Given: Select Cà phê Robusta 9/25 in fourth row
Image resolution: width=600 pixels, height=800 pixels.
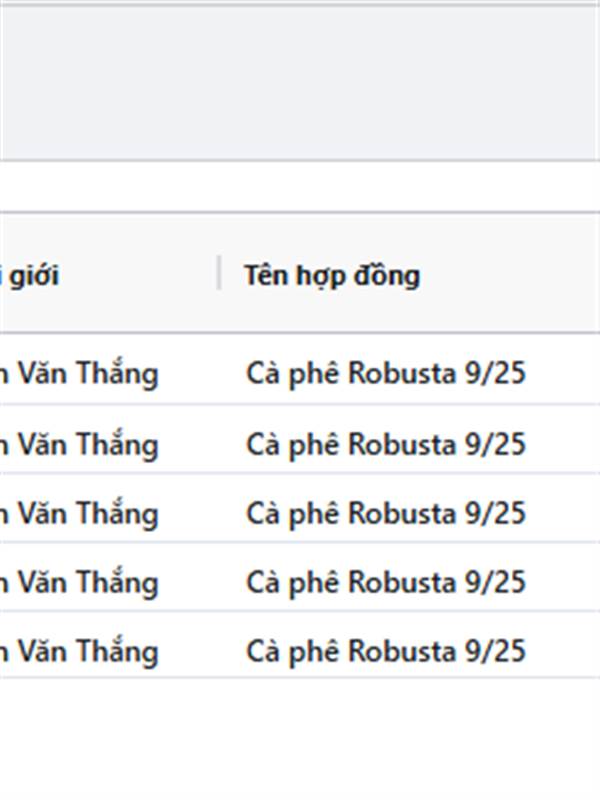Looking at the screenshot, I should (x=386, y=582).
